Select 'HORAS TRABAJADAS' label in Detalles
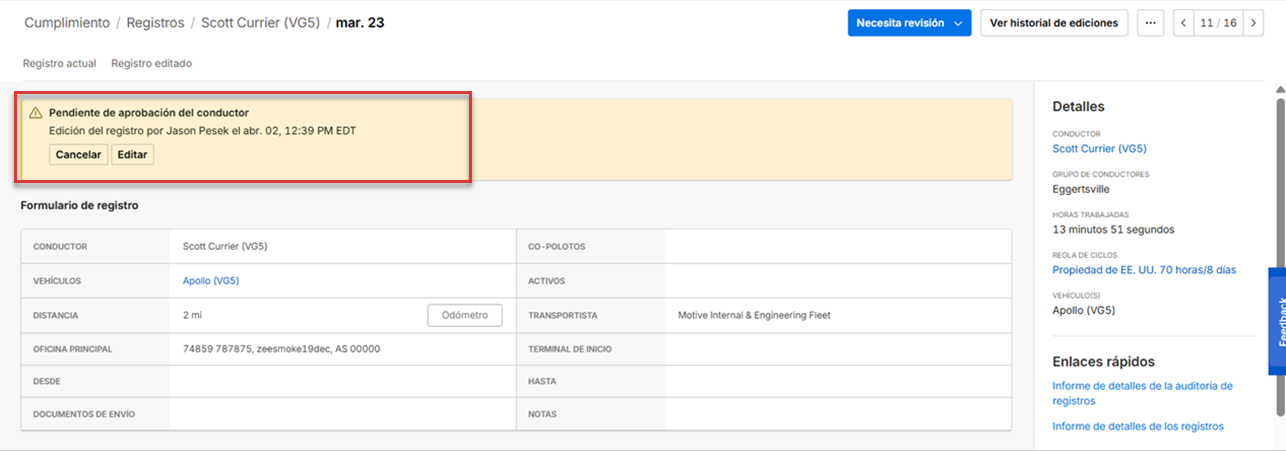Image resolution: width=1286 pixels, height=451 pixels. coord(1091,214)
